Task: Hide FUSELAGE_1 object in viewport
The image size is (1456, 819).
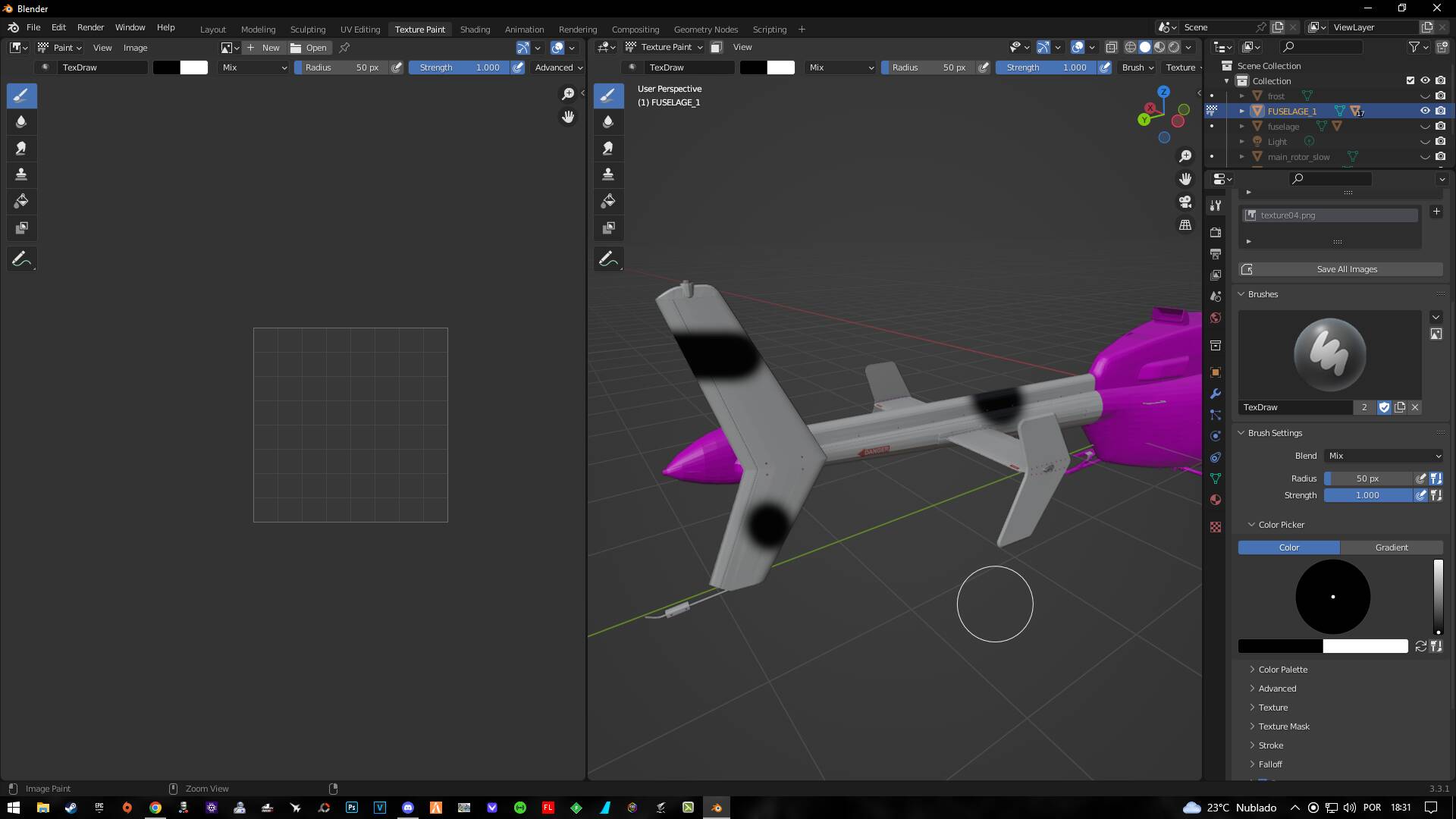Action: coord(1425,111)
